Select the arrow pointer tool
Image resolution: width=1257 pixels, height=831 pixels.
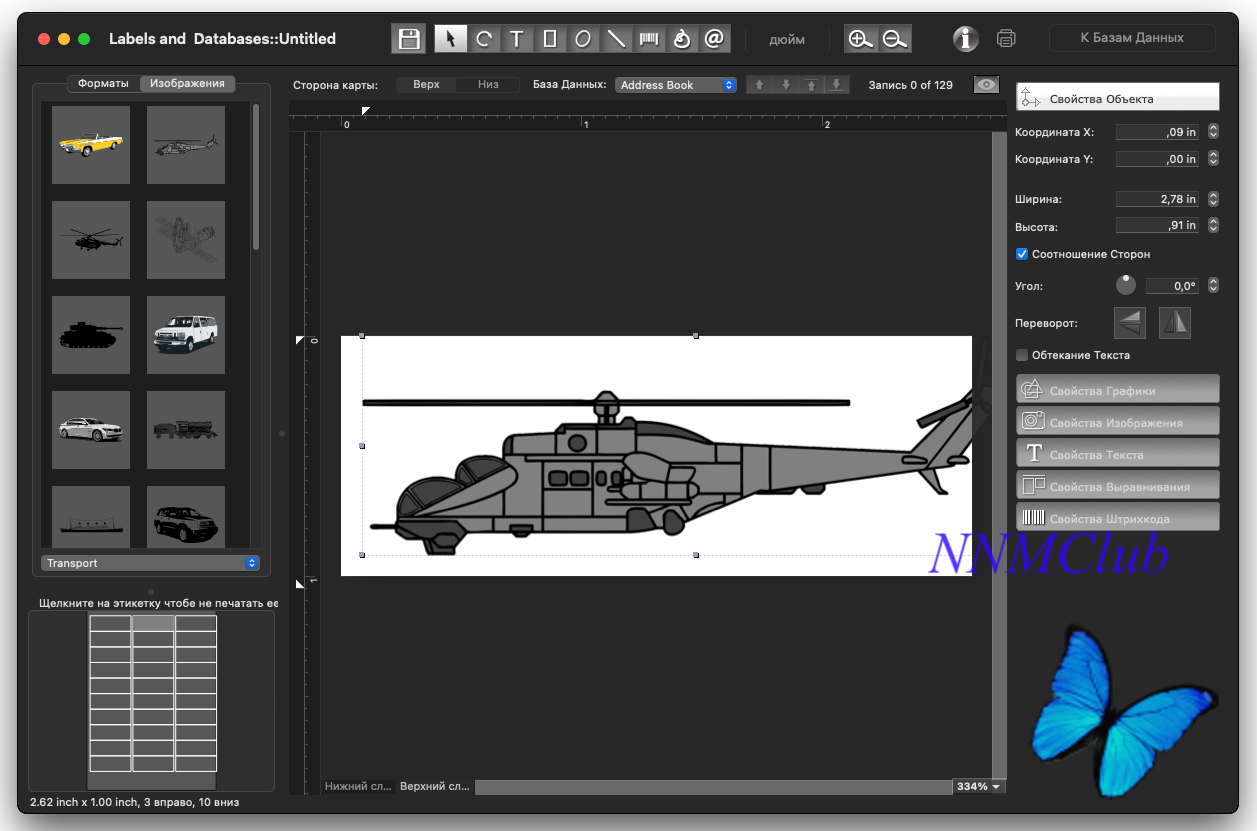pos(450,39)
